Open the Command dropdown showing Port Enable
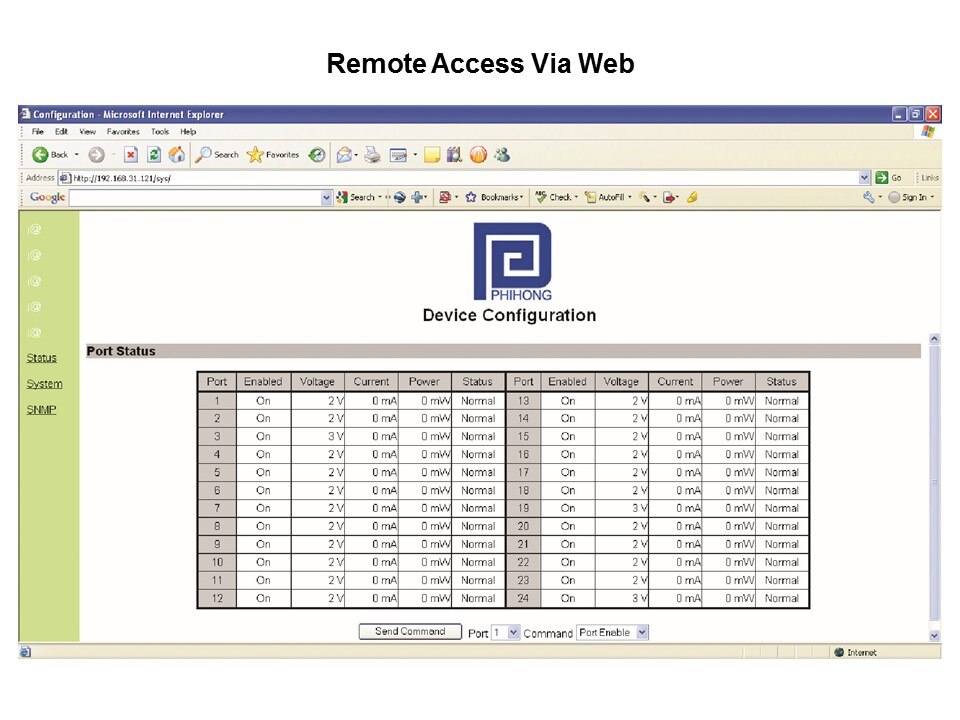960x720 pixels. [642, 633]
